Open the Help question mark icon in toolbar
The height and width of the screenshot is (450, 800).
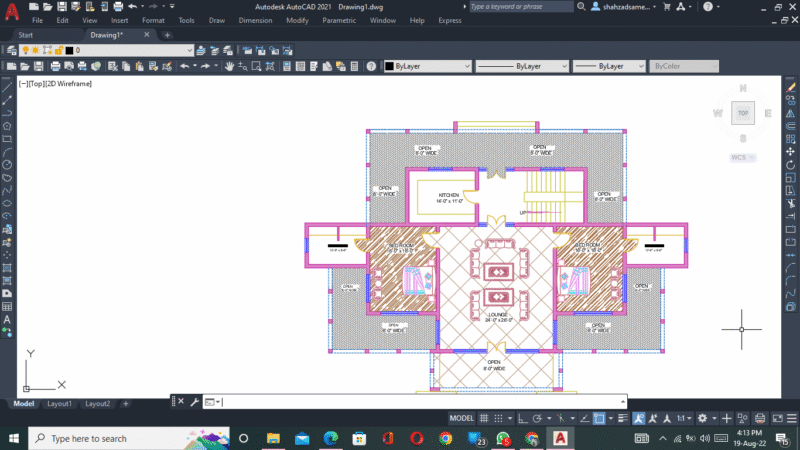(x=371, y=66)
